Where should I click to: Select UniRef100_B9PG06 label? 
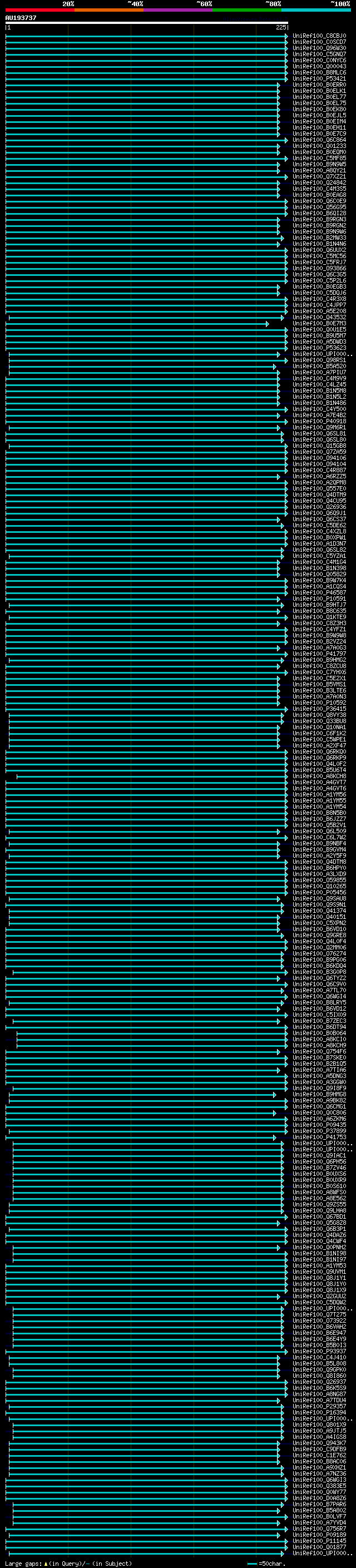pos(319,960)
